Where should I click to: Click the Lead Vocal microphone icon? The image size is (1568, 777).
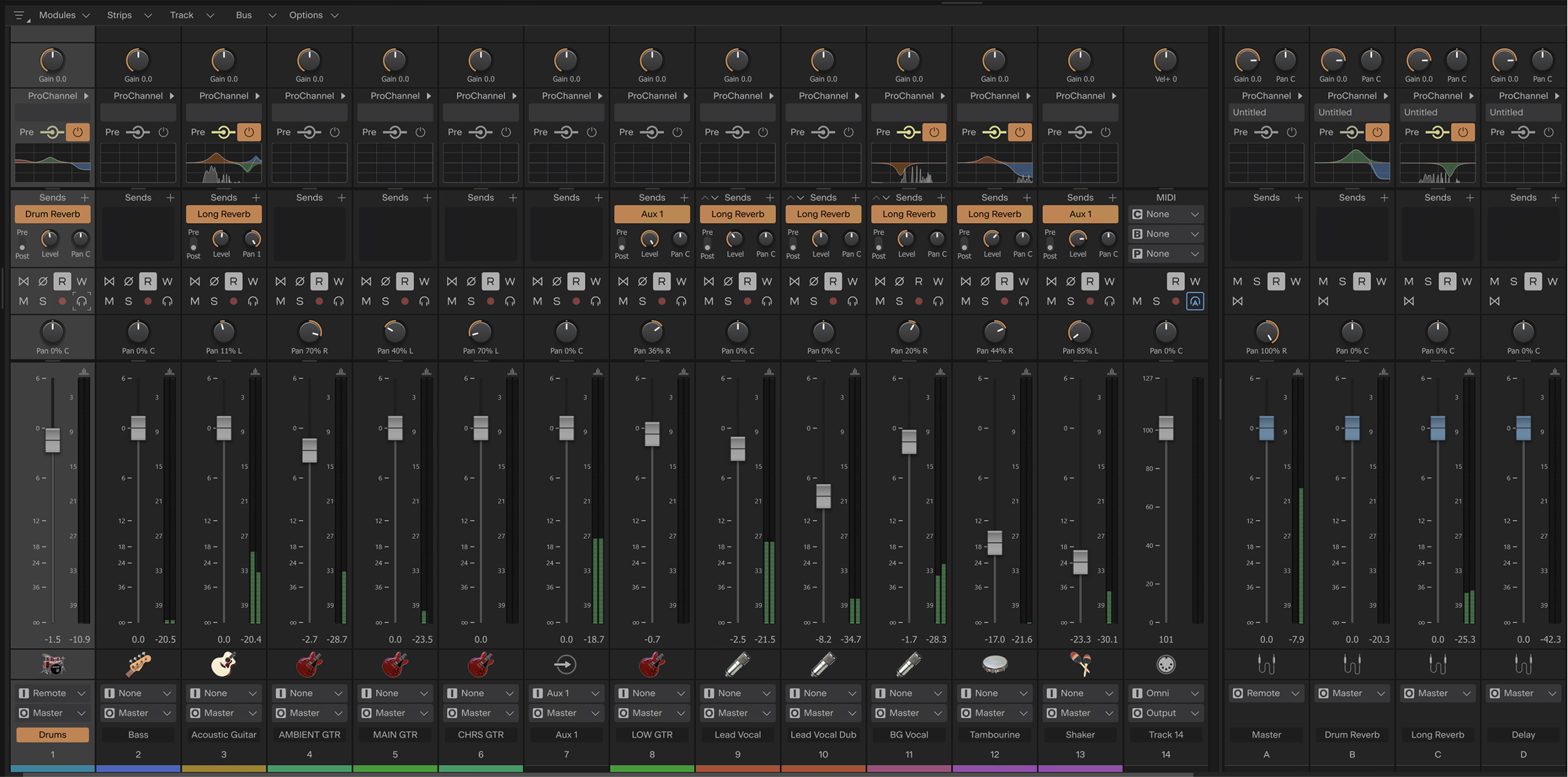click(x=737, y=665)
